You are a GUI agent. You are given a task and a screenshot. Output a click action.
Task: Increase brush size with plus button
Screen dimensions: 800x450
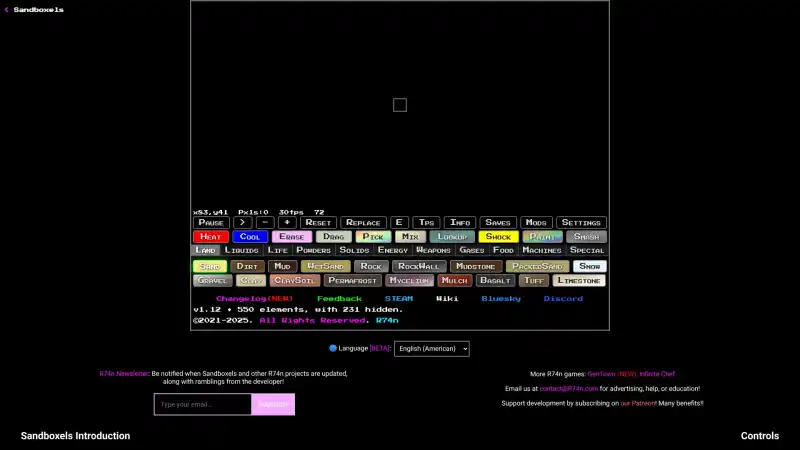pyautogui.click(x=287, y=223)
